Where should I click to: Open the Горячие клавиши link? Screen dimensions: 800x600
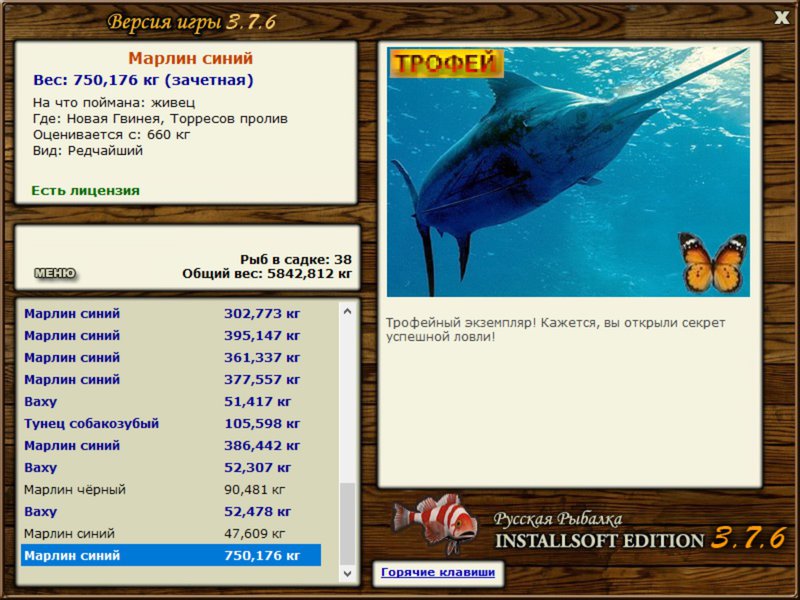click(x=438, y=572)
